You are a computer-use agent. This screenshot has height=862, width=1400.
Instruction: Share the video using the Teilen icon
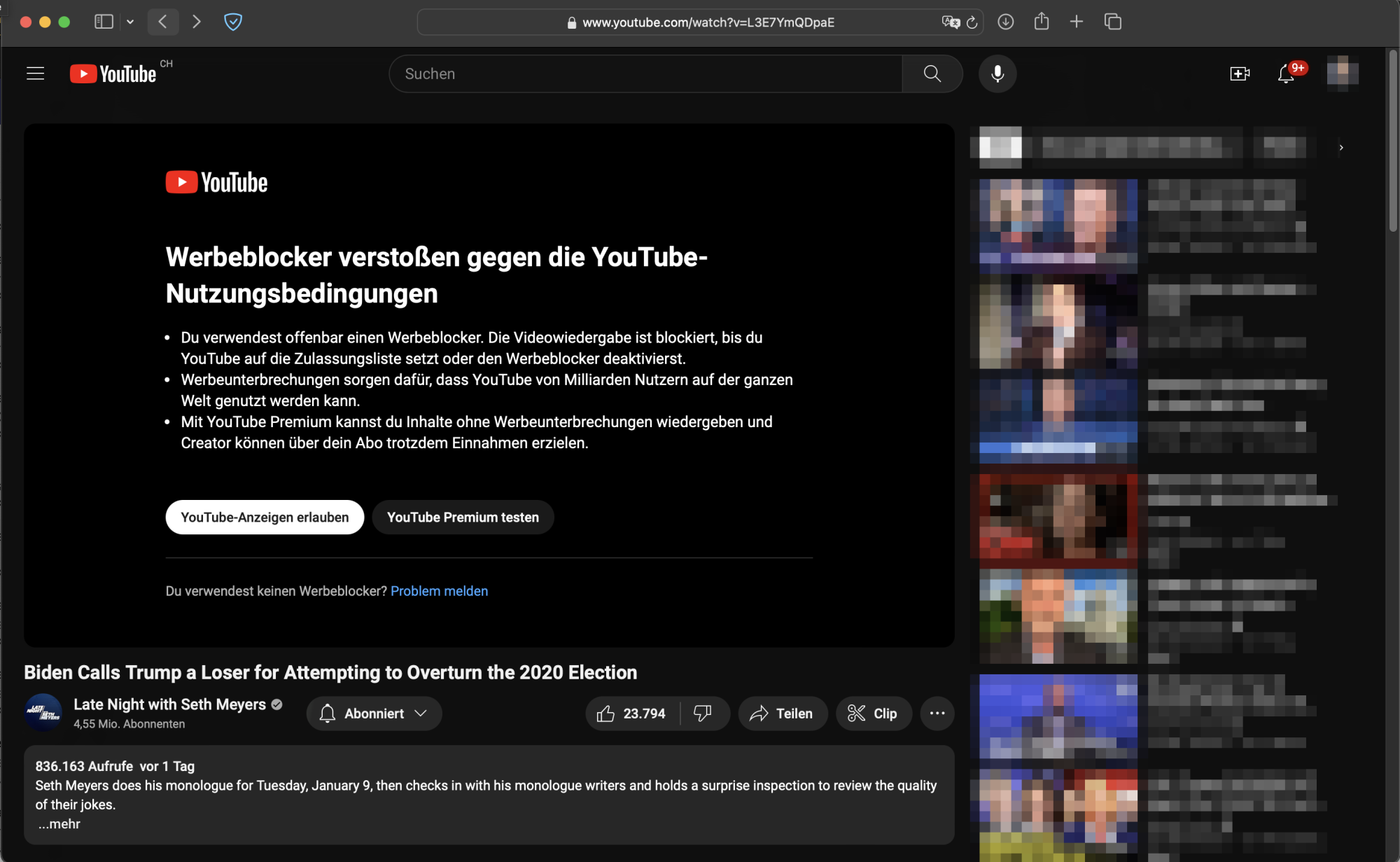[x=782, y=713]
